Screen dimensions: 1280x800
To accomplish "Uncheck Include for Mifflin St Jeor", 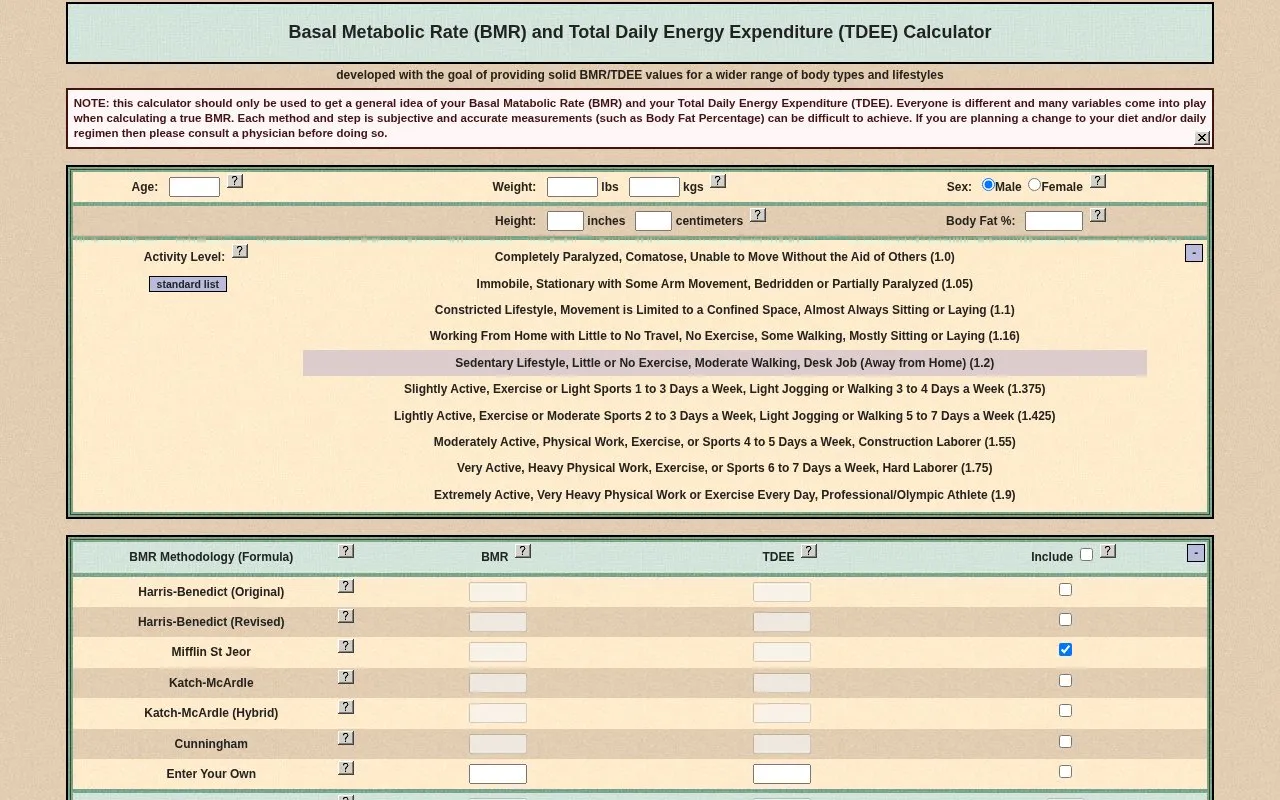I will pos(1065,650).
